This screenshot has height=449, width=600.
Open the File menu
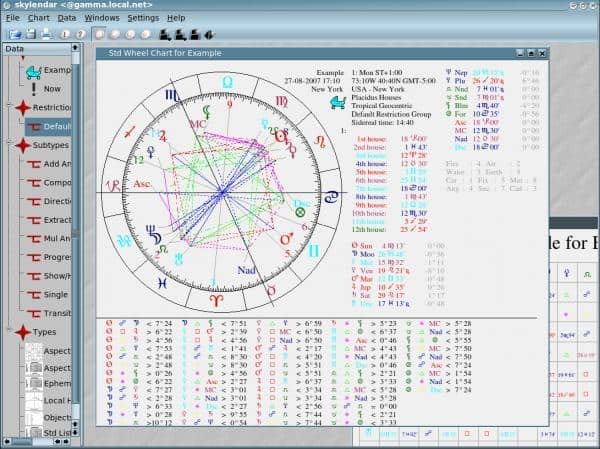click(x=13, y=18)
